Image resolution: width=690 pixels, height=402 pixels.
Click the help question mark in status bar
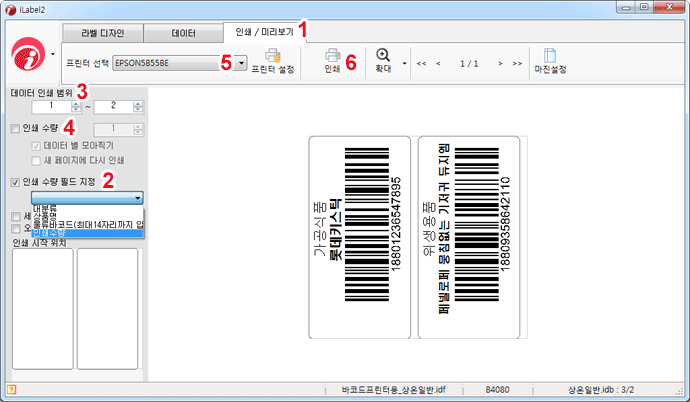coord(11,389)
